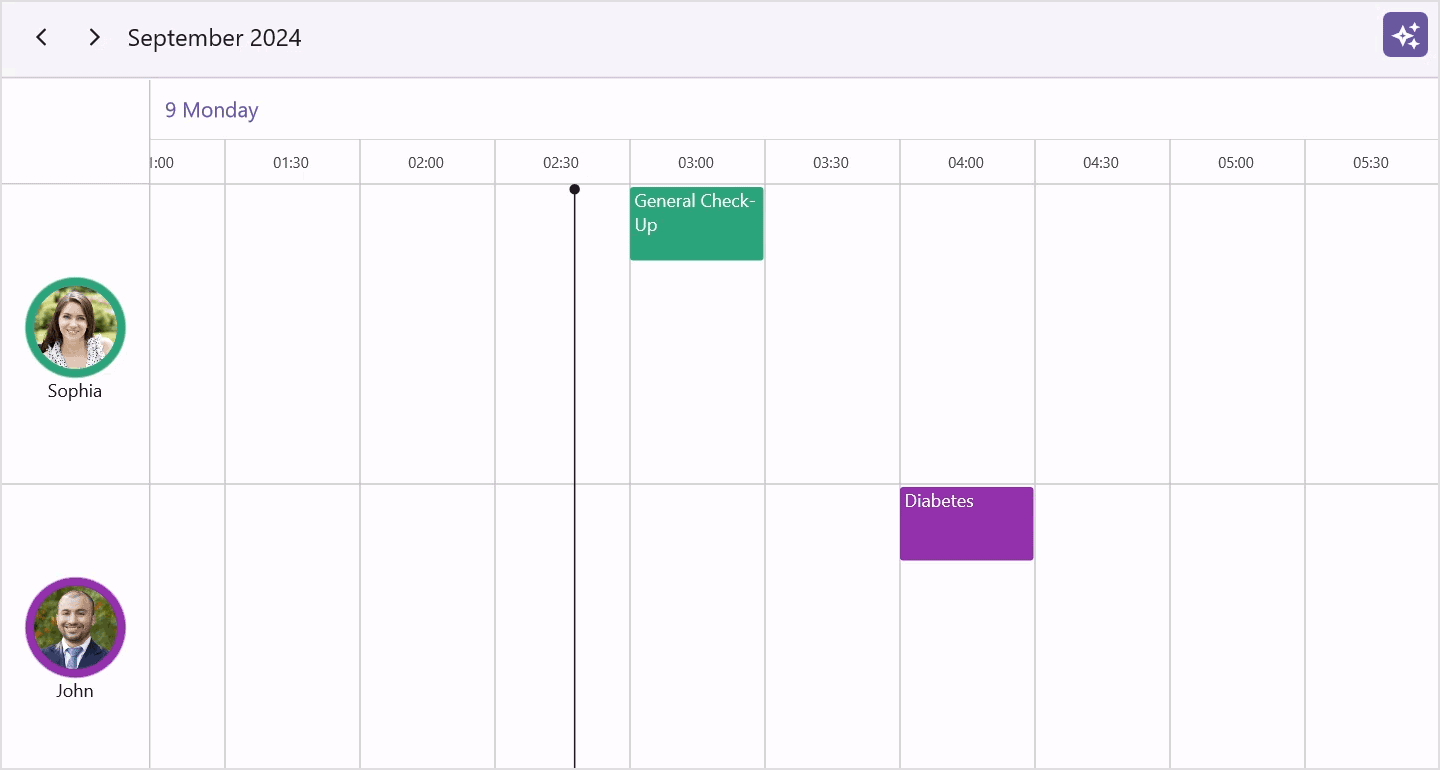The width and height of the screenshot is (1440, 770).
Task: Open the AI assistant sparkle icon
Action: click(1405, 34)
